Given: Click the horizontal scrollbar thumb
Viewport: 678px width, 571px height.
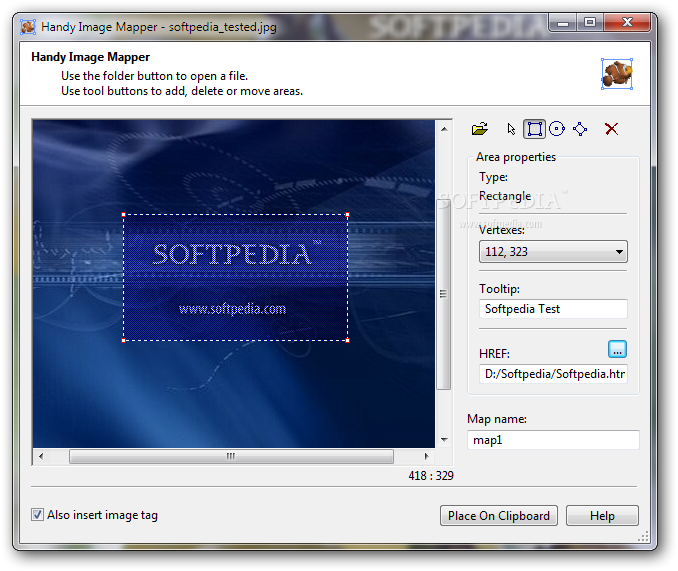Looking at the screenshot, I should pyautogui.click(x=231, y=456).
